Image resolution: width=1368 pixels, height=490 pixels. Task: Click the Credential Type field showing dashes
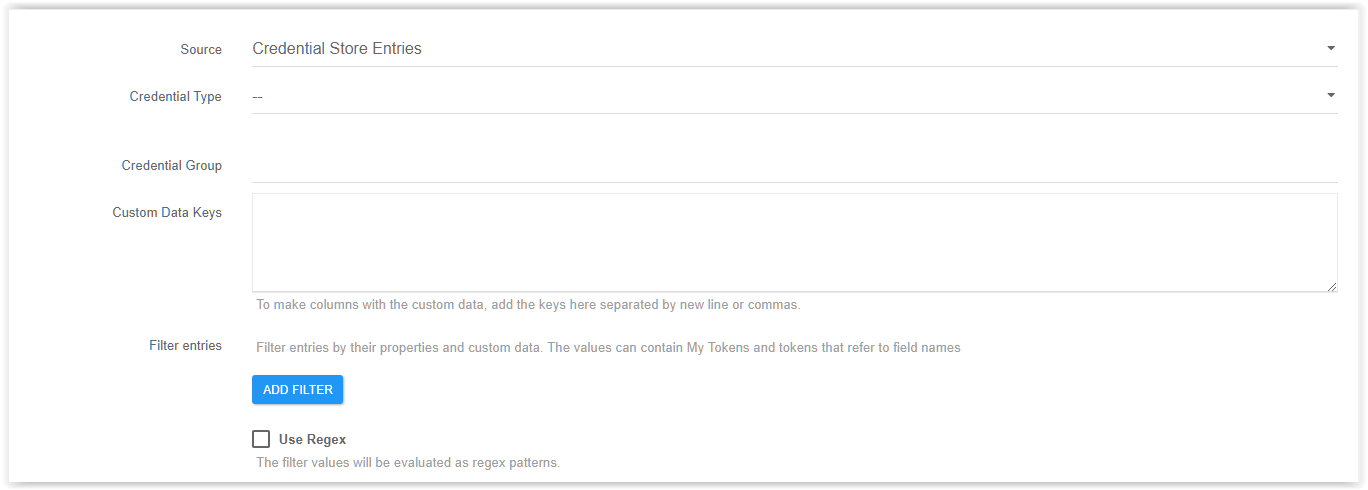pyautogui.click(x=794, y=96)
